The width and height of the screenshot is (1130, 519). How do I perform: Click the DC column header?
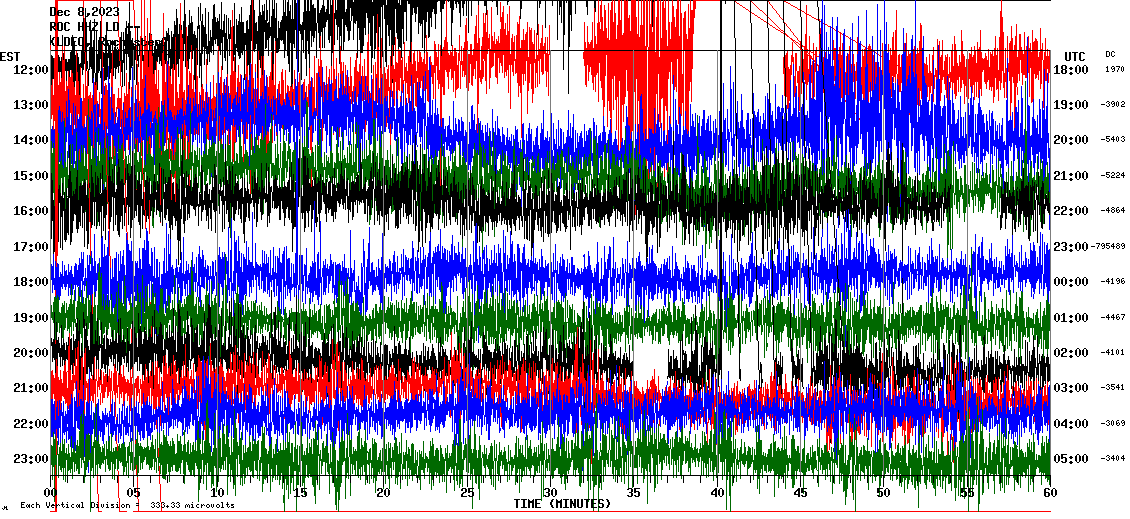(x=1110, y=54)
